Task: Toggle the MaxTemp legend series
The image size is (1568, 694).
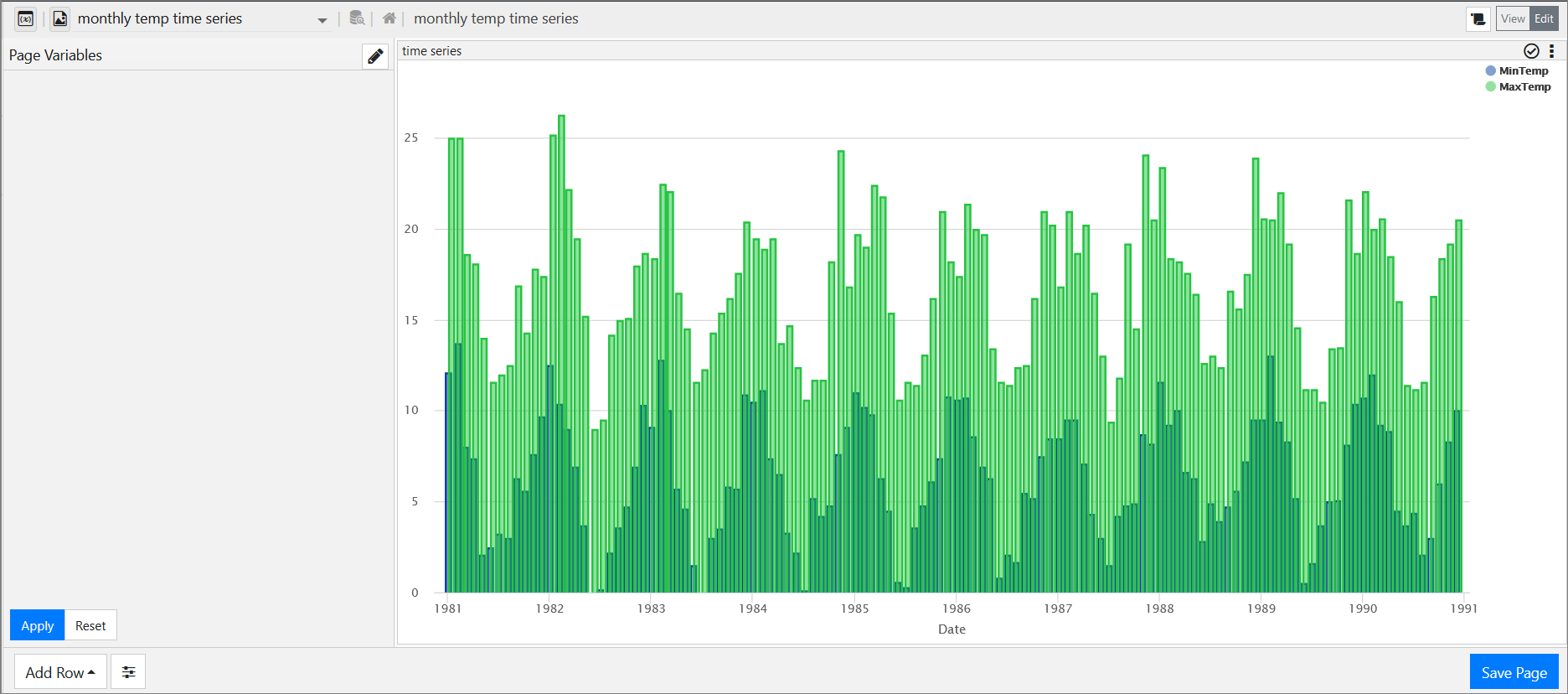Action: pos(1518,87)
